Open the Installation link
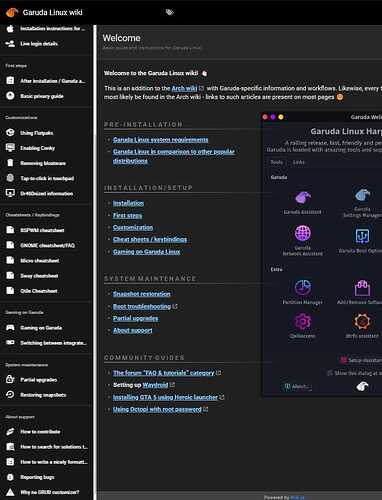Image resolution: width=382 pixels, height=500 pixels. 128,203
